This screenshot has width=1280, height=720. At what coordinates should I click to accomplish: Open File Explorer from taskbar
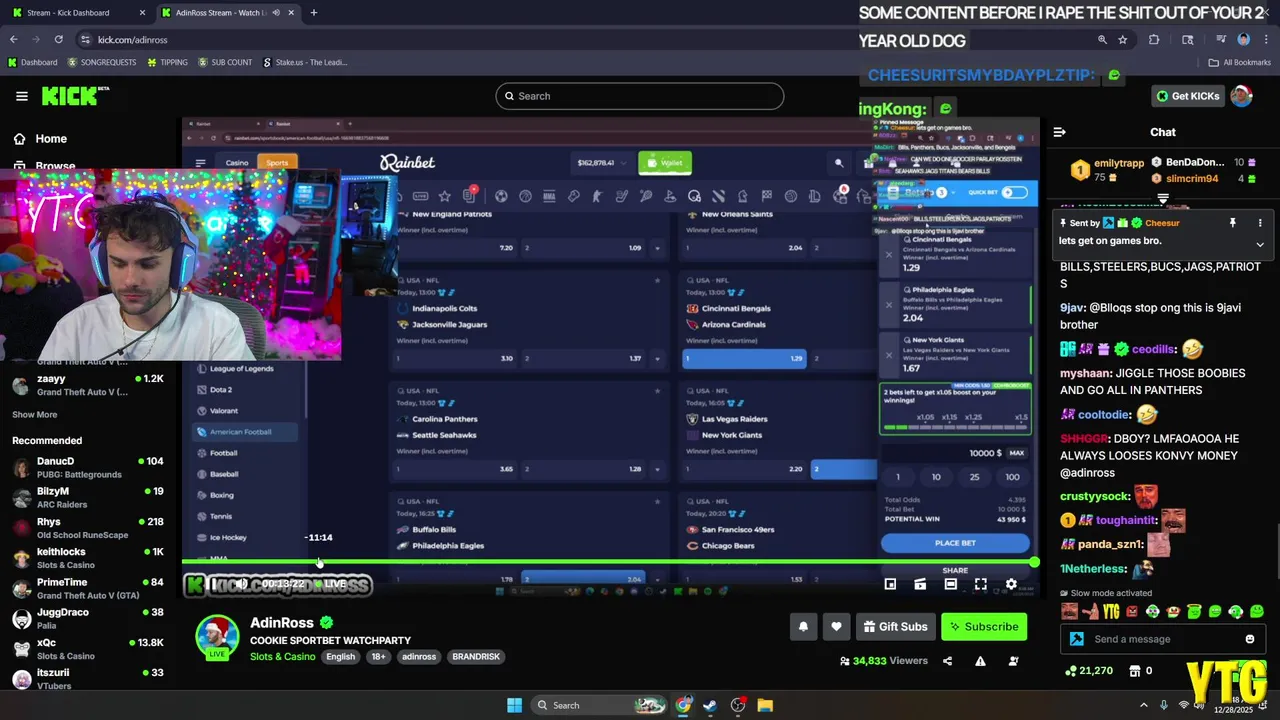click(x=765, y=705)
